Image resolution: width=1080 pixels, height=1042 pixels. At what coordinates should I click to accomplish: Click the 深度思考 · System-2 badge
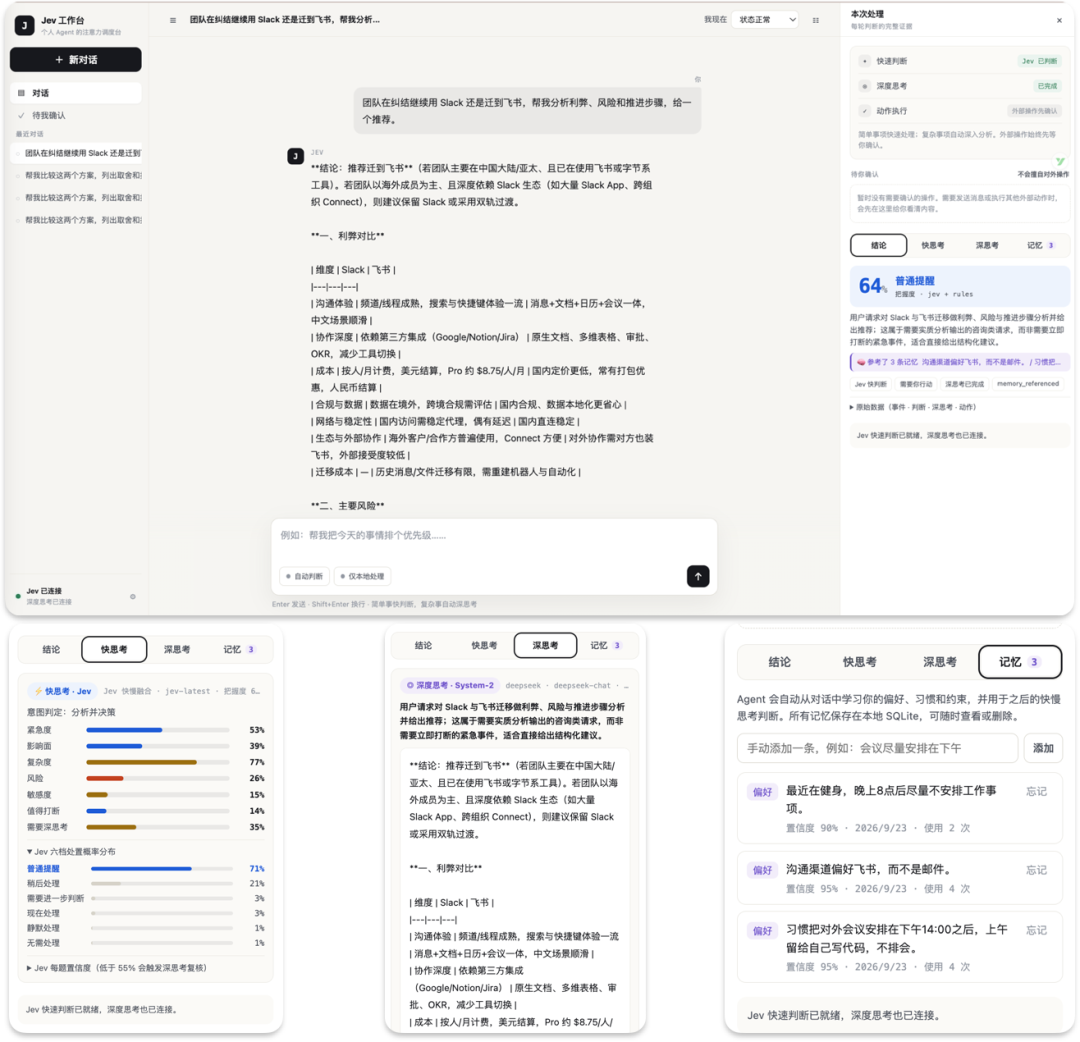click(450, 685)
